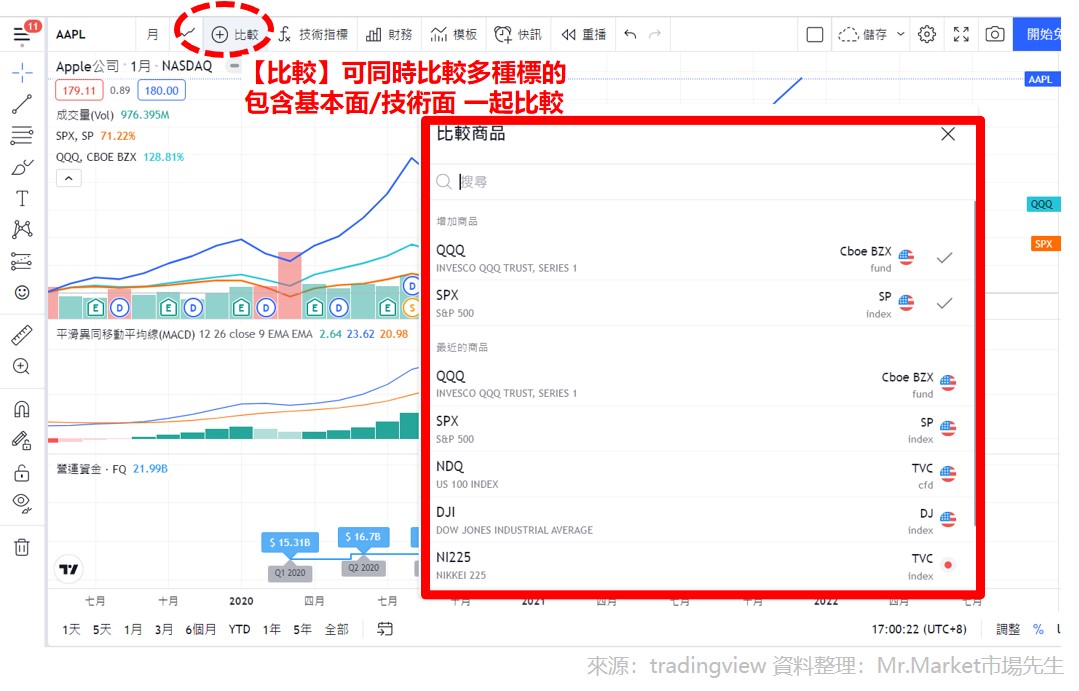Activate the zoom in tool
Viewport: 1079px width, 691px height.
(x=22, y=366)
